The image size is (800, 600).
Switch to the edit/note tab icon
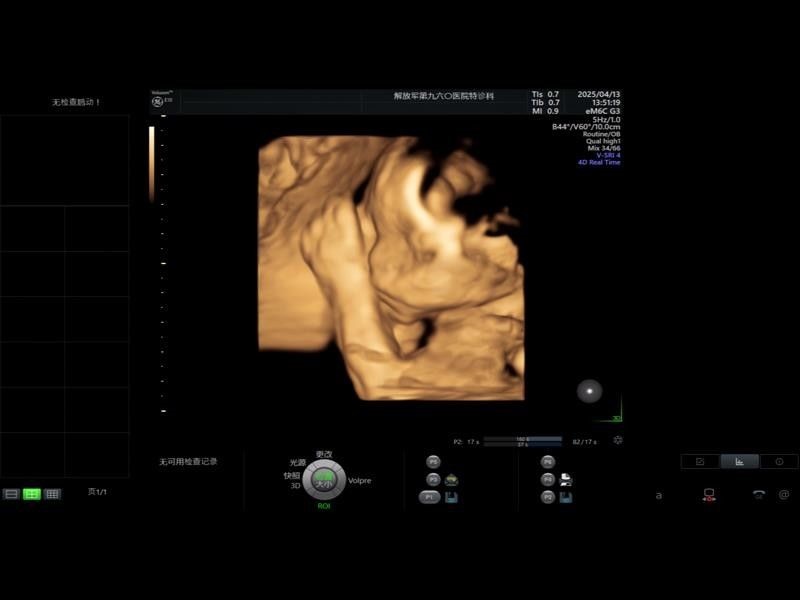[x=700, y=462]
